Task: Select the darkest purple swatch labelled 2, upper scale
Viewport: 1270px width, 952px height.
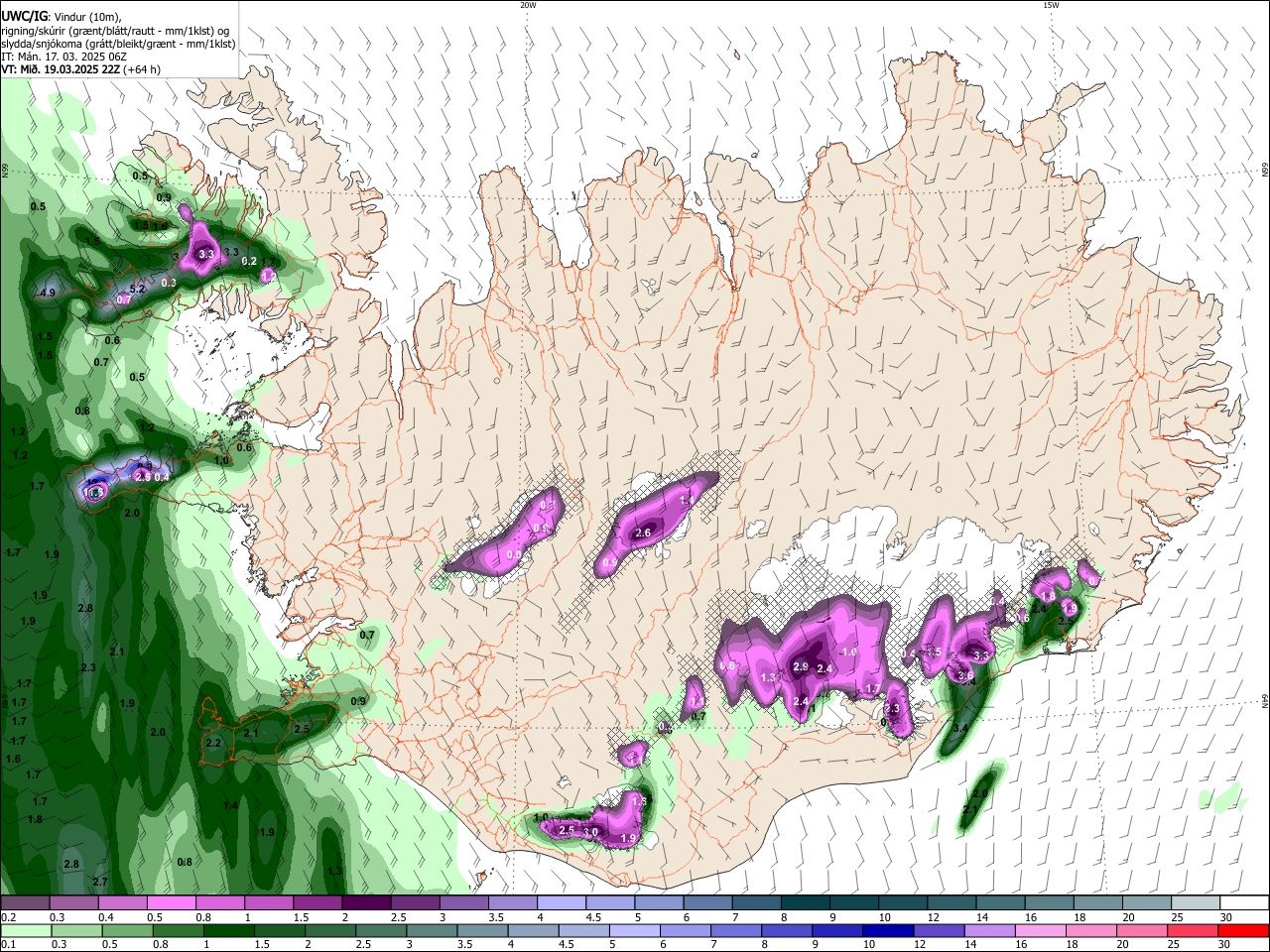Action: tap(366, 903)
